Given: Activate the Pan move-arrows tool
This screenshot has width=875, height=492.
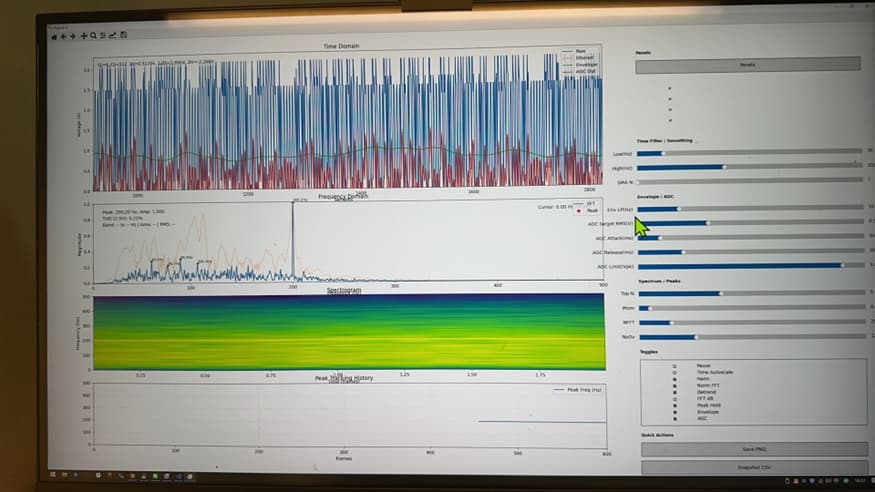Looking at the screenshot, I should pyautogui.click(x=84, y=36).
